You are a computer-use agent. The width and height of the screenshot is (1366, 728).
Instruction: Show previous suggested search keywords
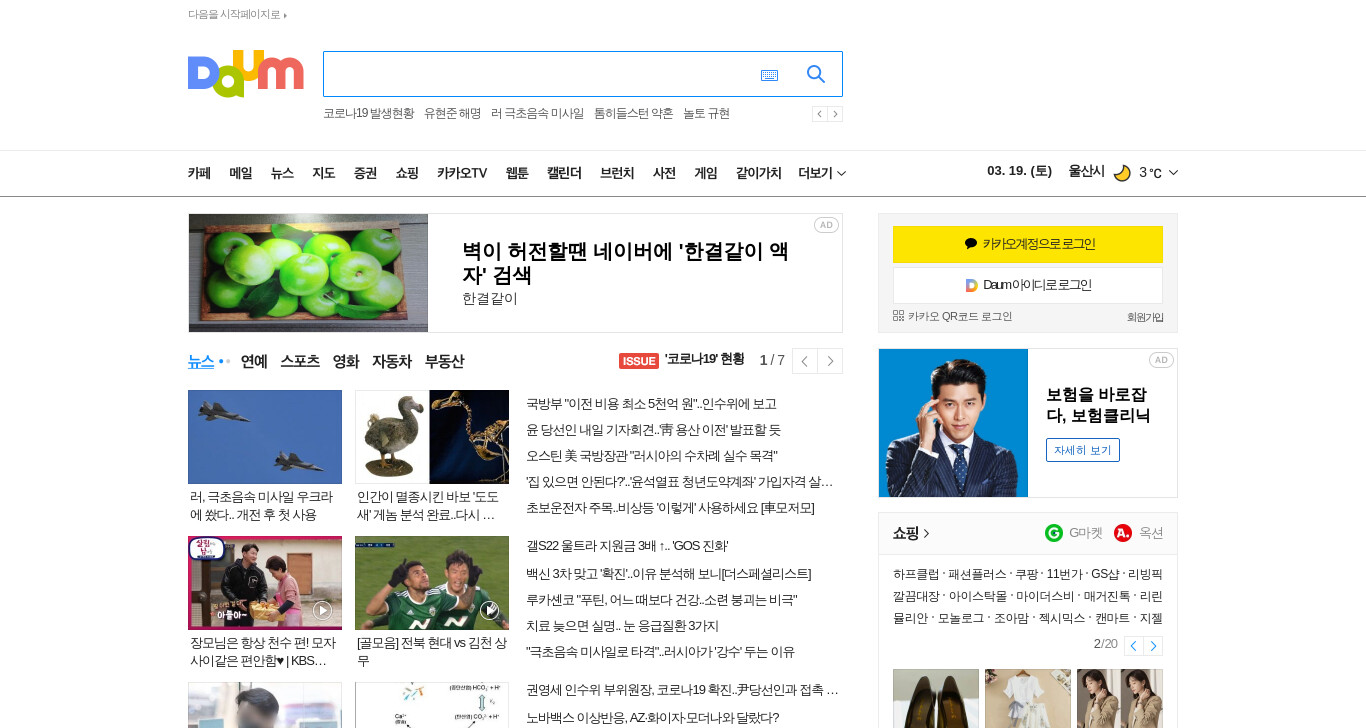click(819, 114)
